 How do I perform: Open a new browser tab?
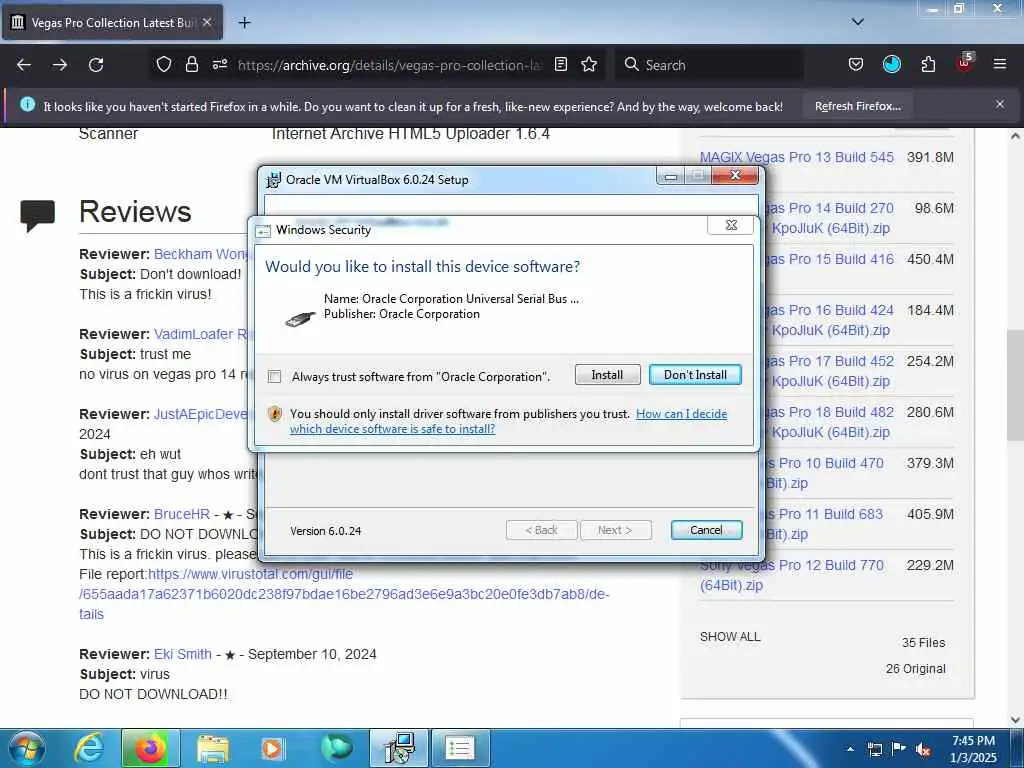(x=244, y=23)
